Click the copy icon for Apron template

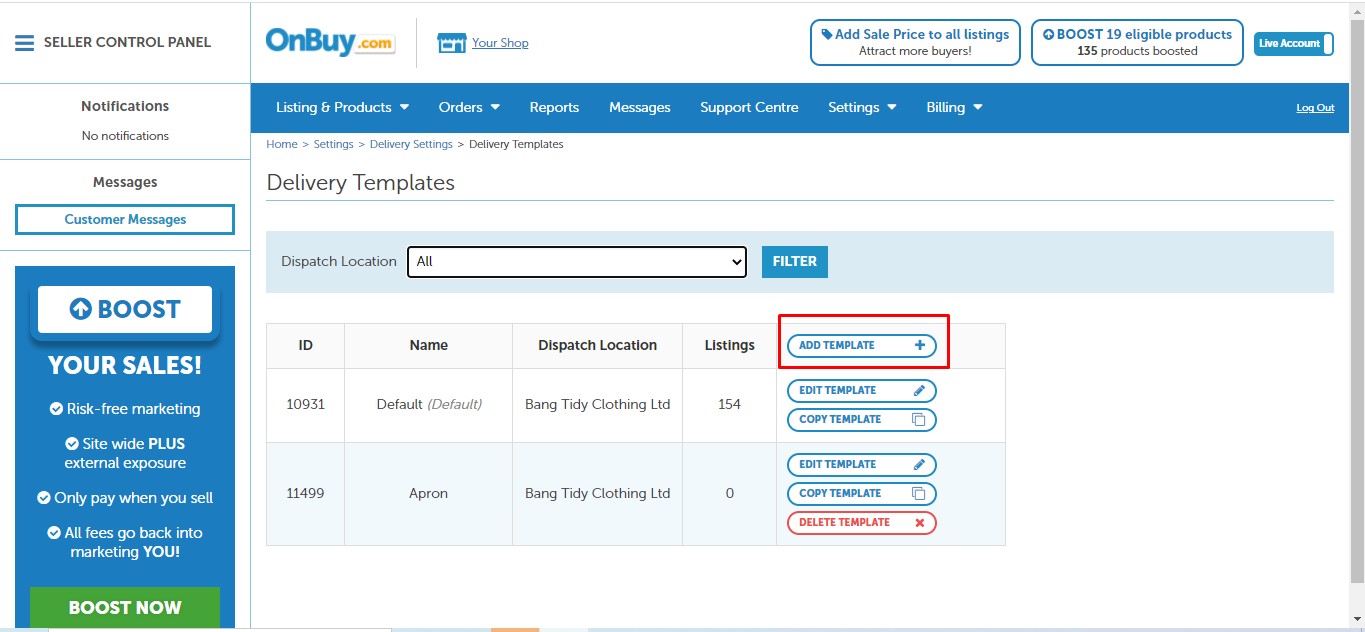(919, 494)
